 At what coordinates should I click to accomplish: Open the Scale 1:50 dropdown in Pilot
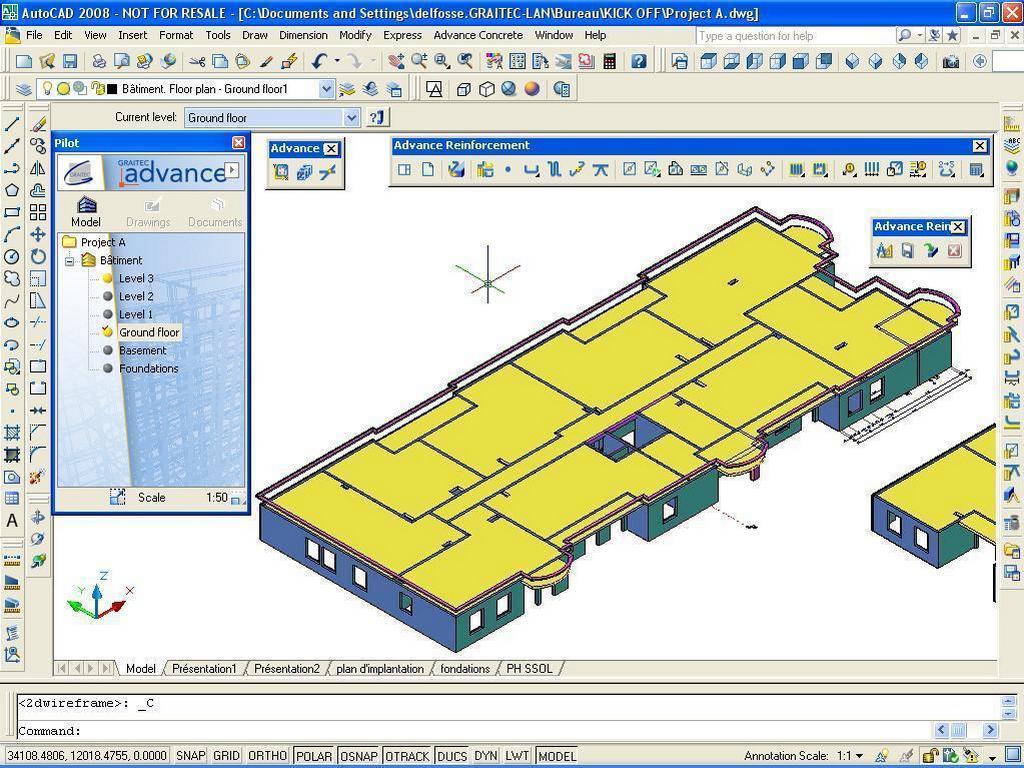tap(236, 498)
